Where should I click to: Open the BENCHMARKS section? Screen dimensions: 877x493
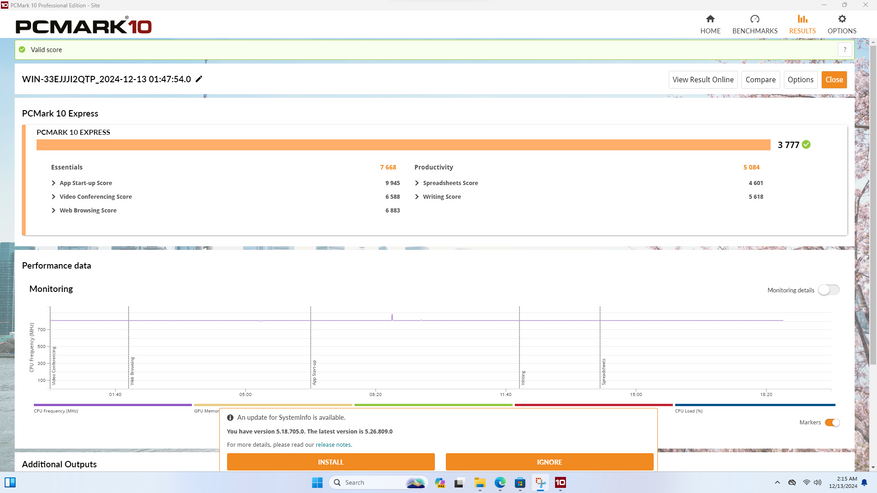[755, 24]
